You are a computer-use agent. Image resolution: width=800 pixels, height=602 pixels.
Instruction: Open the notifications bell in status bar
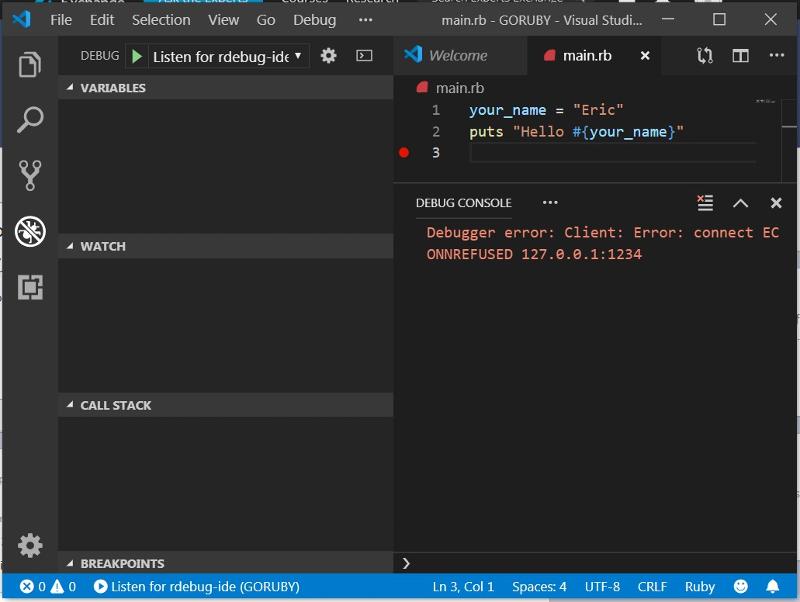pyautogui.click(x=772, y=587)
